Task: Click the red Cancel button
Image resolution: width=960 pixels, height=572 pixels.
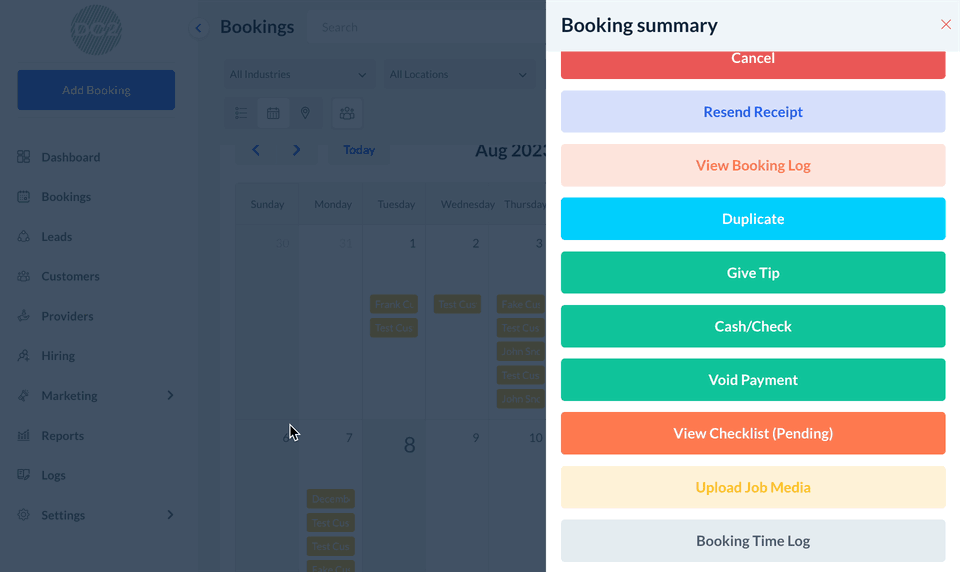Action: 752,65
